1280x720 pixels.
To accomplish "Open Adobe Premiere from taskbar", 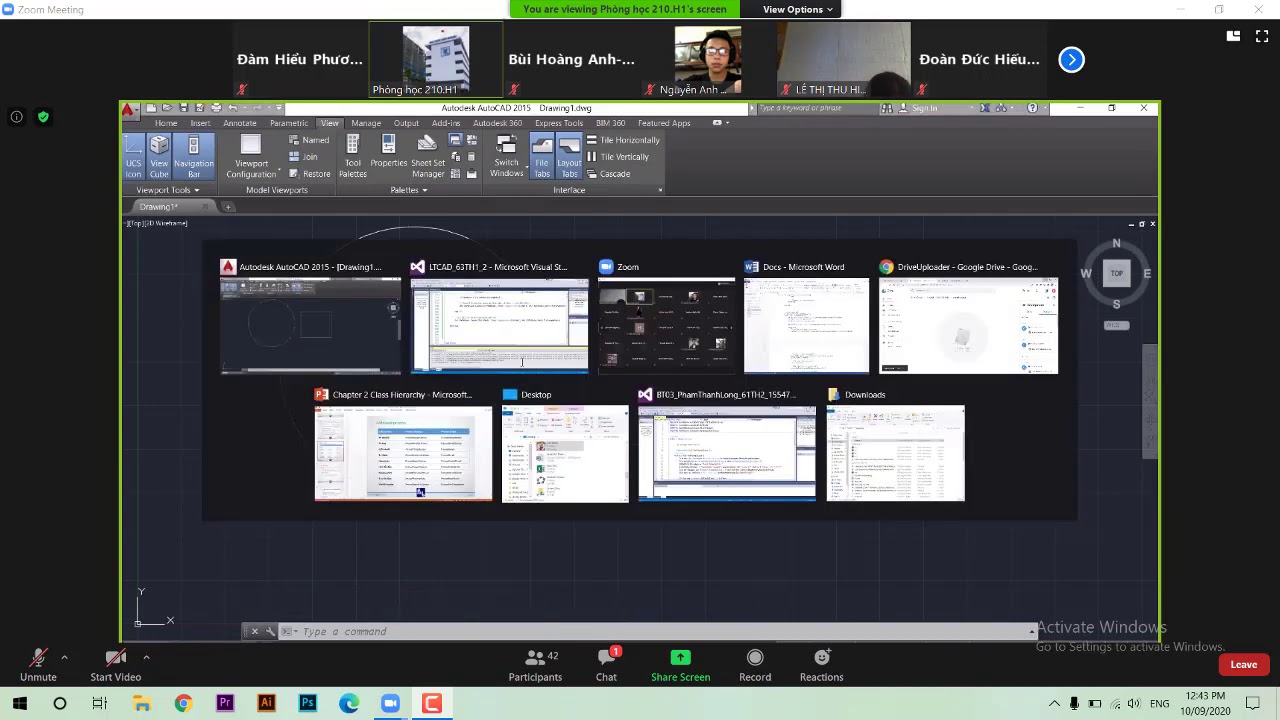I will 225,703.
